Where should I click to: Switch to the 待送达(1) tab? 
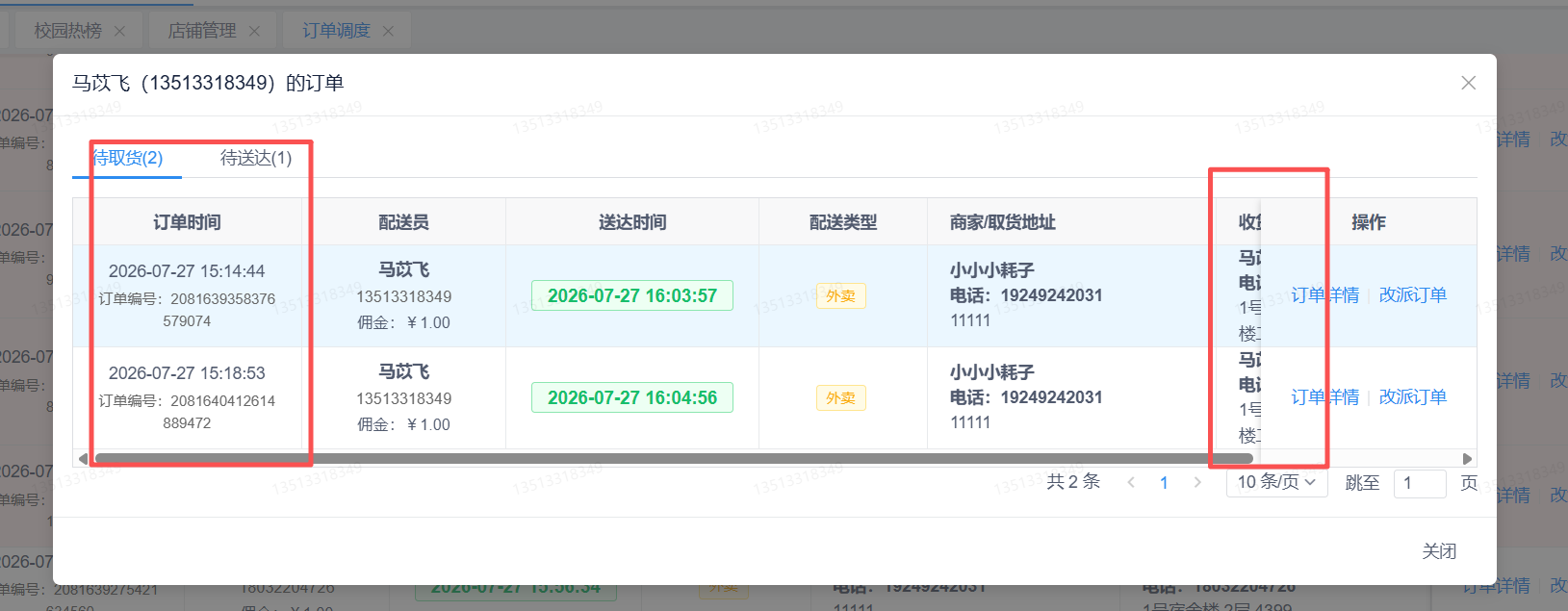pyautogui.click(x=256, y=158)
